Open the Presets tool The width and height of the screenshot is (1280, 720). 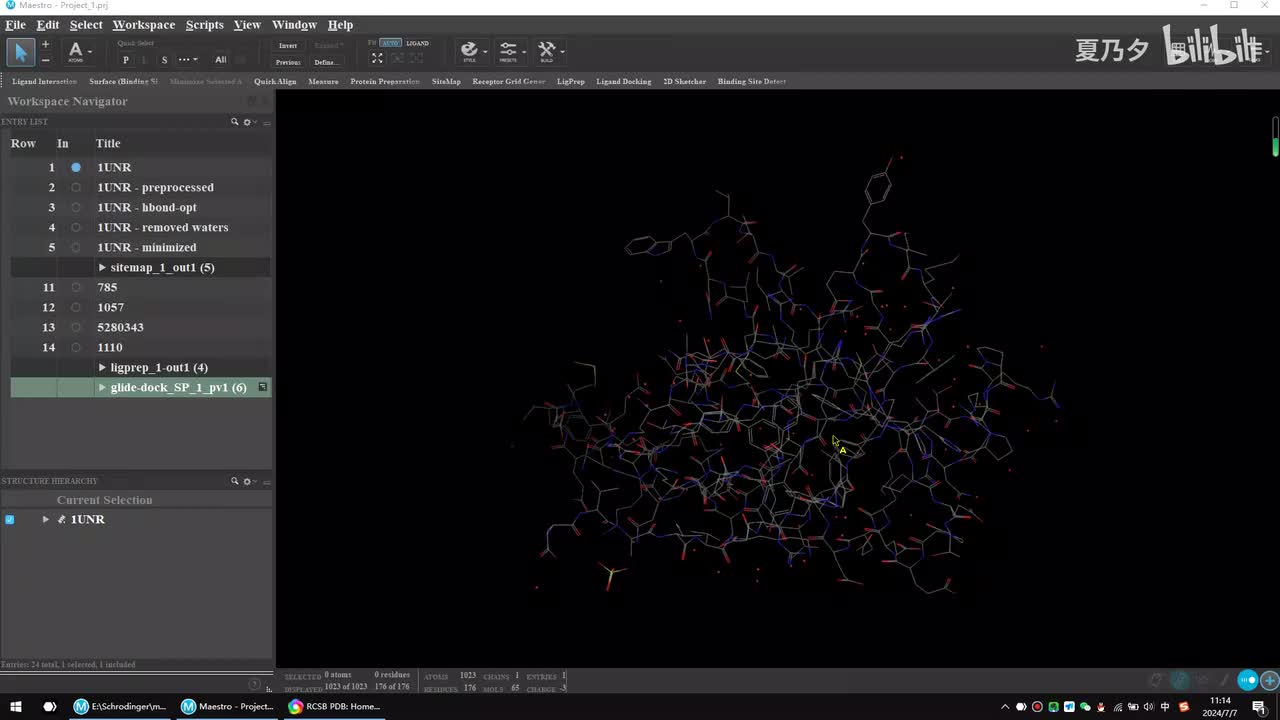pos(508,51)
